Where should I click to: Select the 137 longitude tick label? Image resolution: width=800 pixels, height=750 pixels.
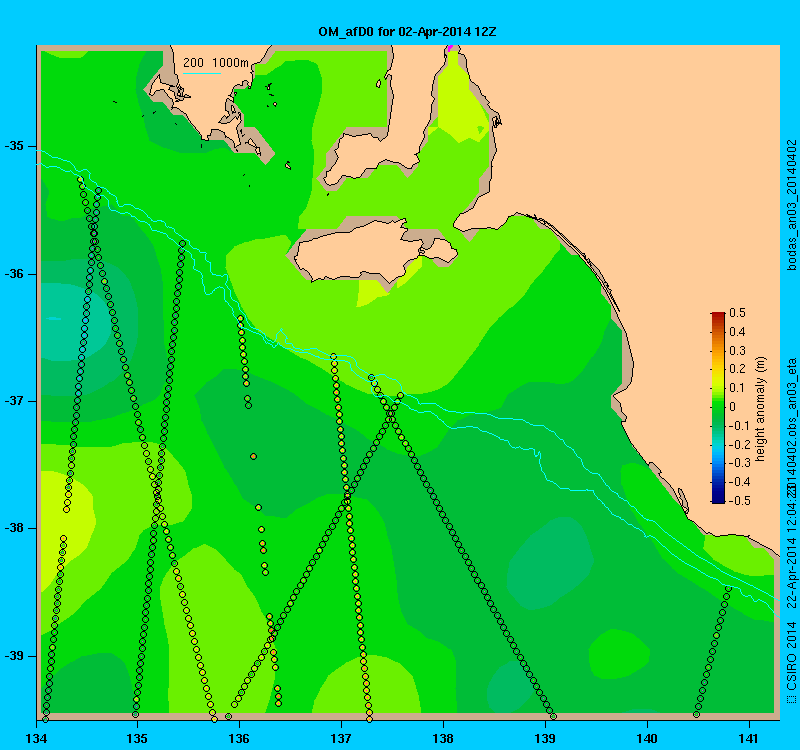point(341,739)
